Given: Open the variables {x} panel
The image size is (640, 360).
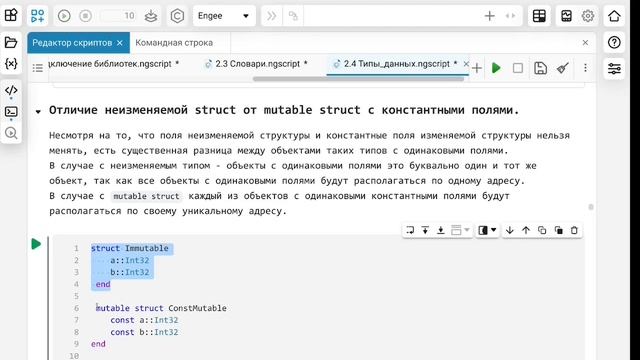Looking at the screenshot, I should [11, 64].
